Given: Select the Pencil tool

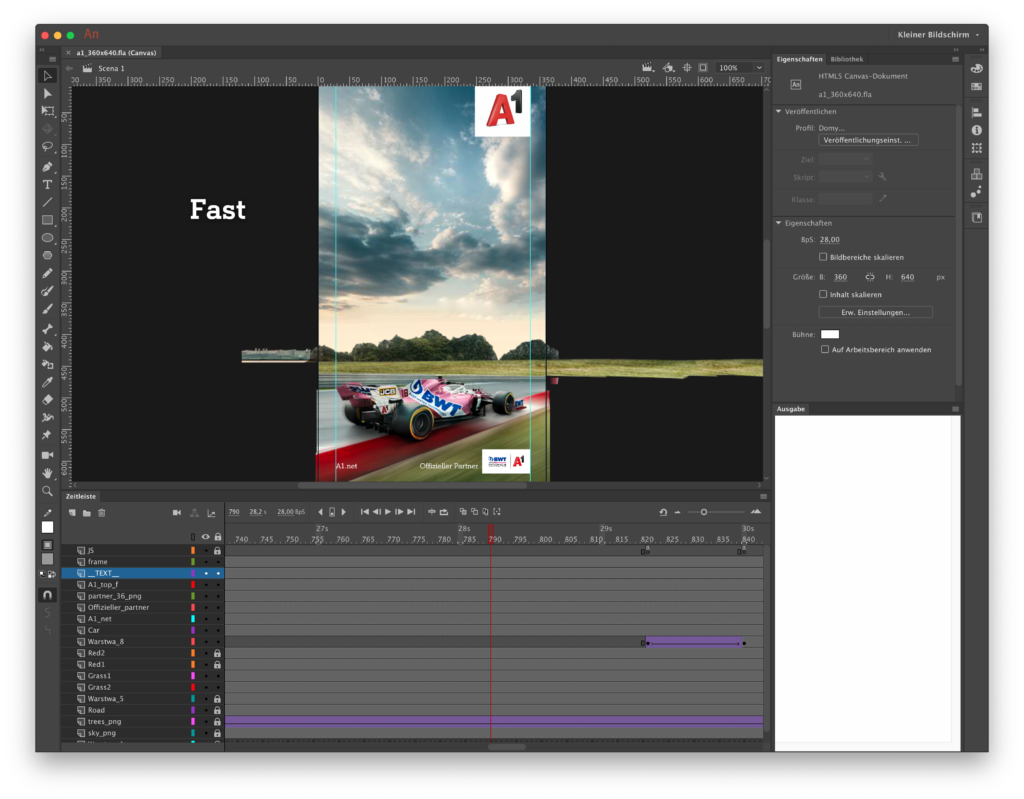Looking at the screenshot, I should click(48, 273).
